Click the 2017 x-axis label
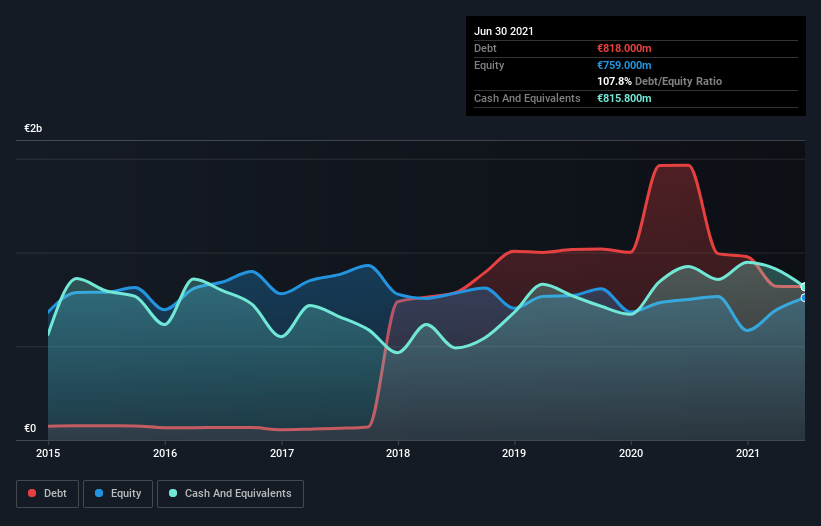The width and height of the screenshot is (821, 526). pos(282,453)
